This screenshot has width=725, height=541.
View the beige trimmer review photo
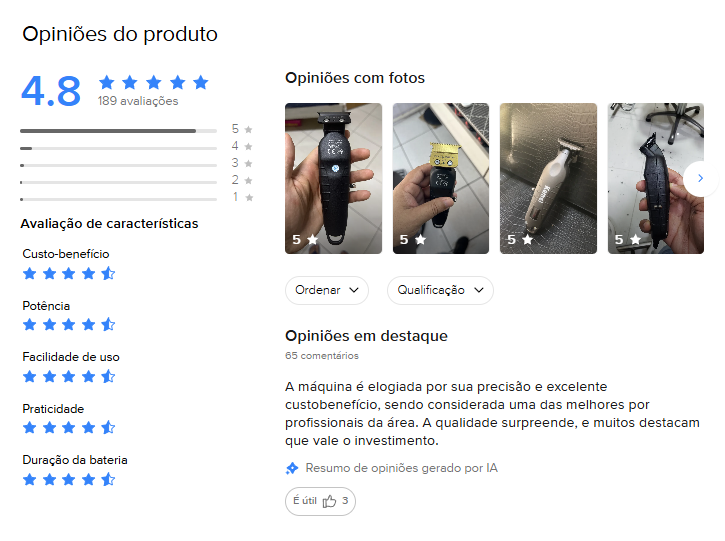[x=548, y=178]
